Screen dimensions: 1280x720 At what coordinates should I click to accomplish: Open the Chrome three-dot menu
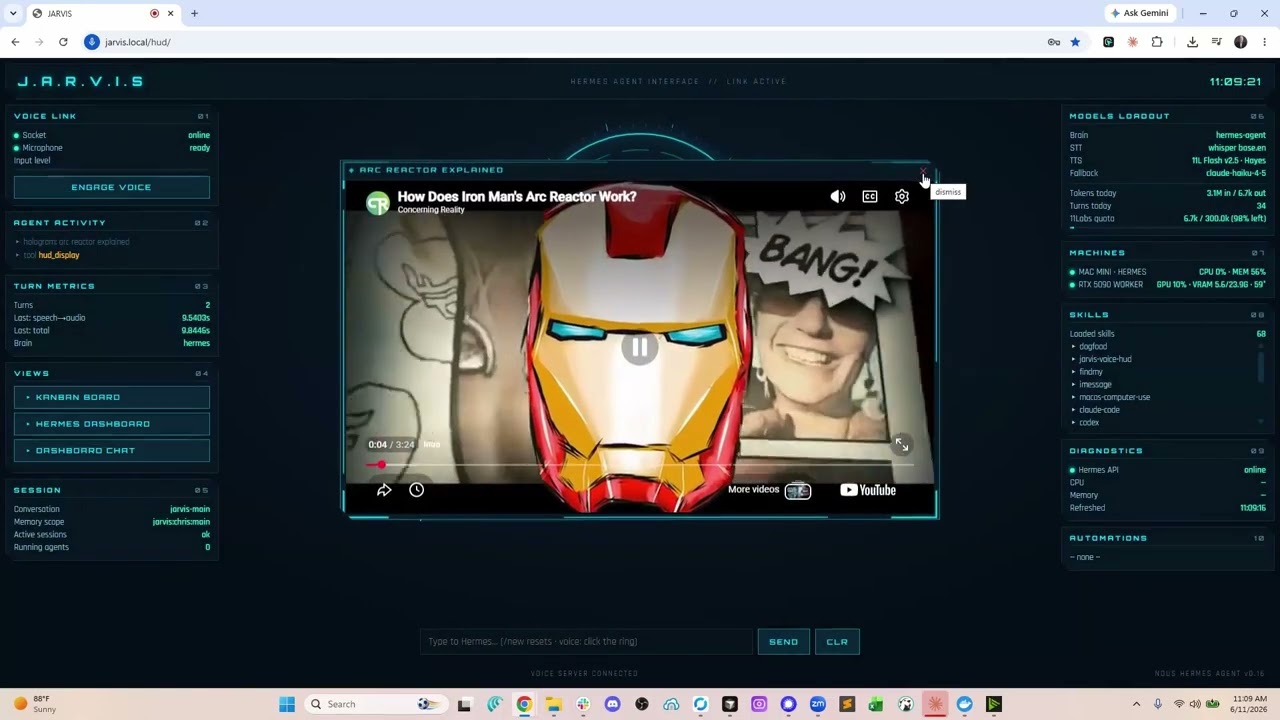click(x=1265, y=42)
